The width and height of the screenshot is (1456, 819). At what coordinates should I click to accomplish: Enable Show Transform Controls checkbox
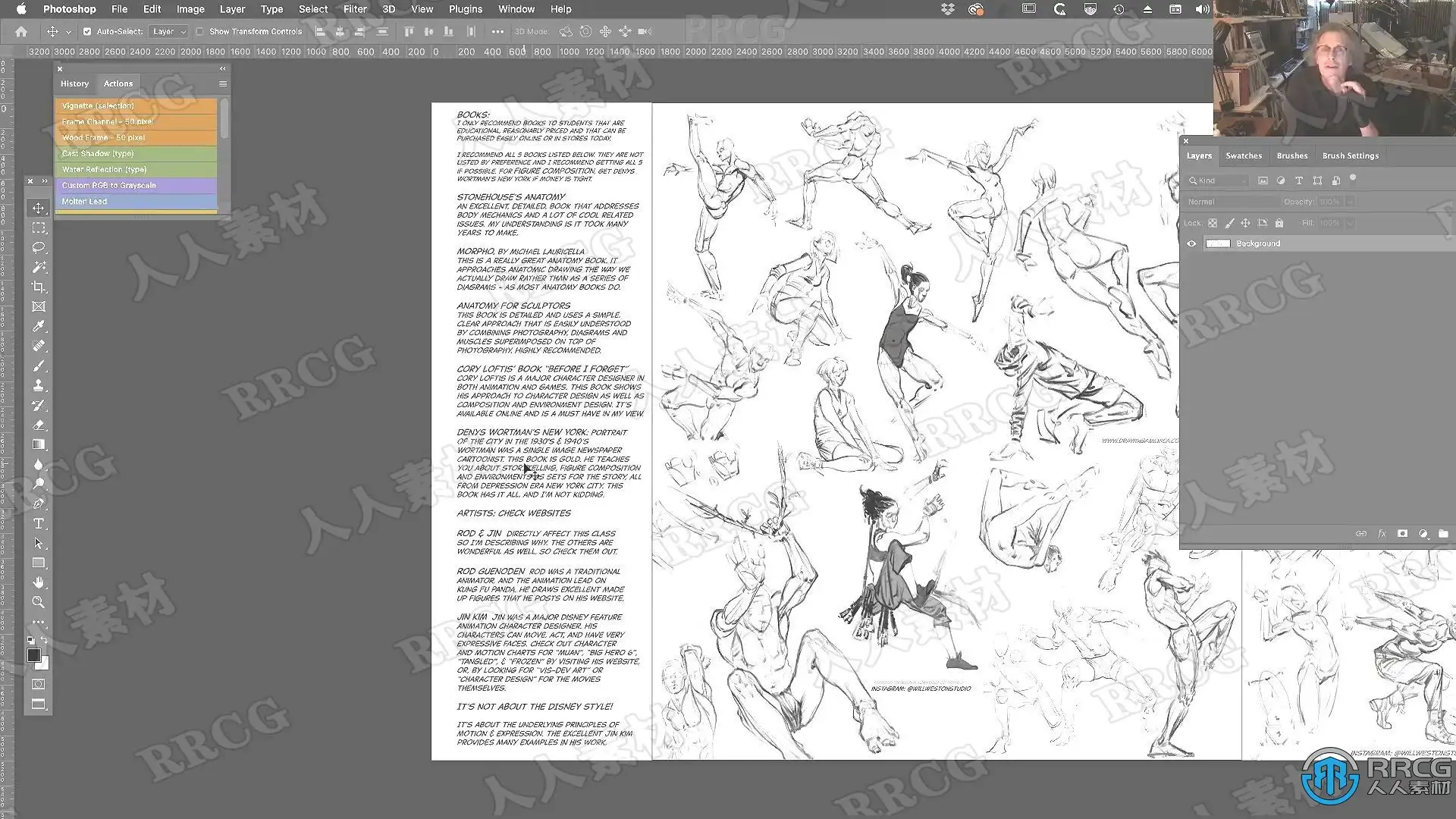200,32
